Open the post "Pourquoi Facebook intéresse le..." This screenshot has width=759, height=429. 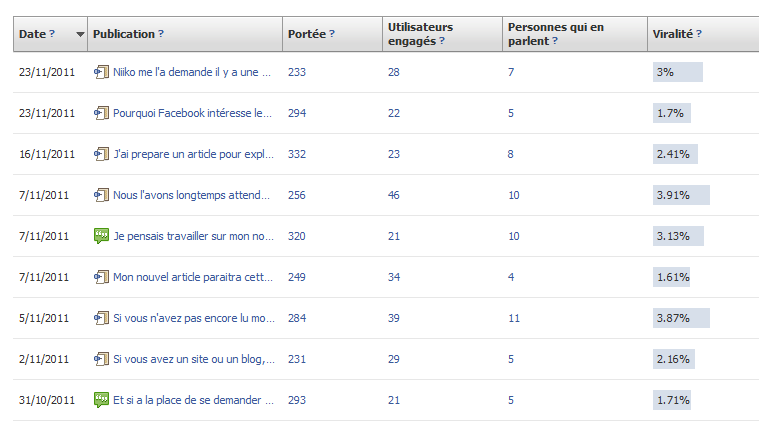point(193,113)
